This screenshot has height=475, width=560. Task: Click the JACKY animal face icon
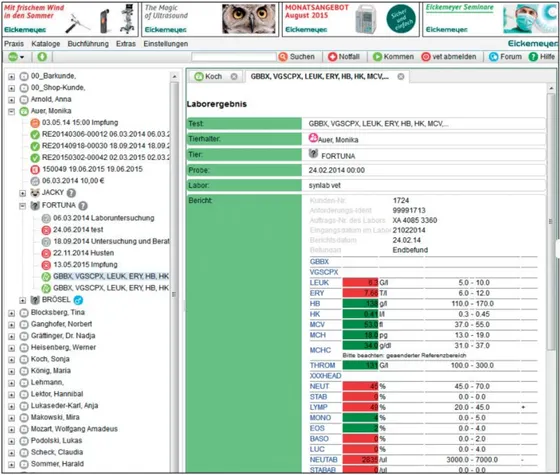[35, 193]
